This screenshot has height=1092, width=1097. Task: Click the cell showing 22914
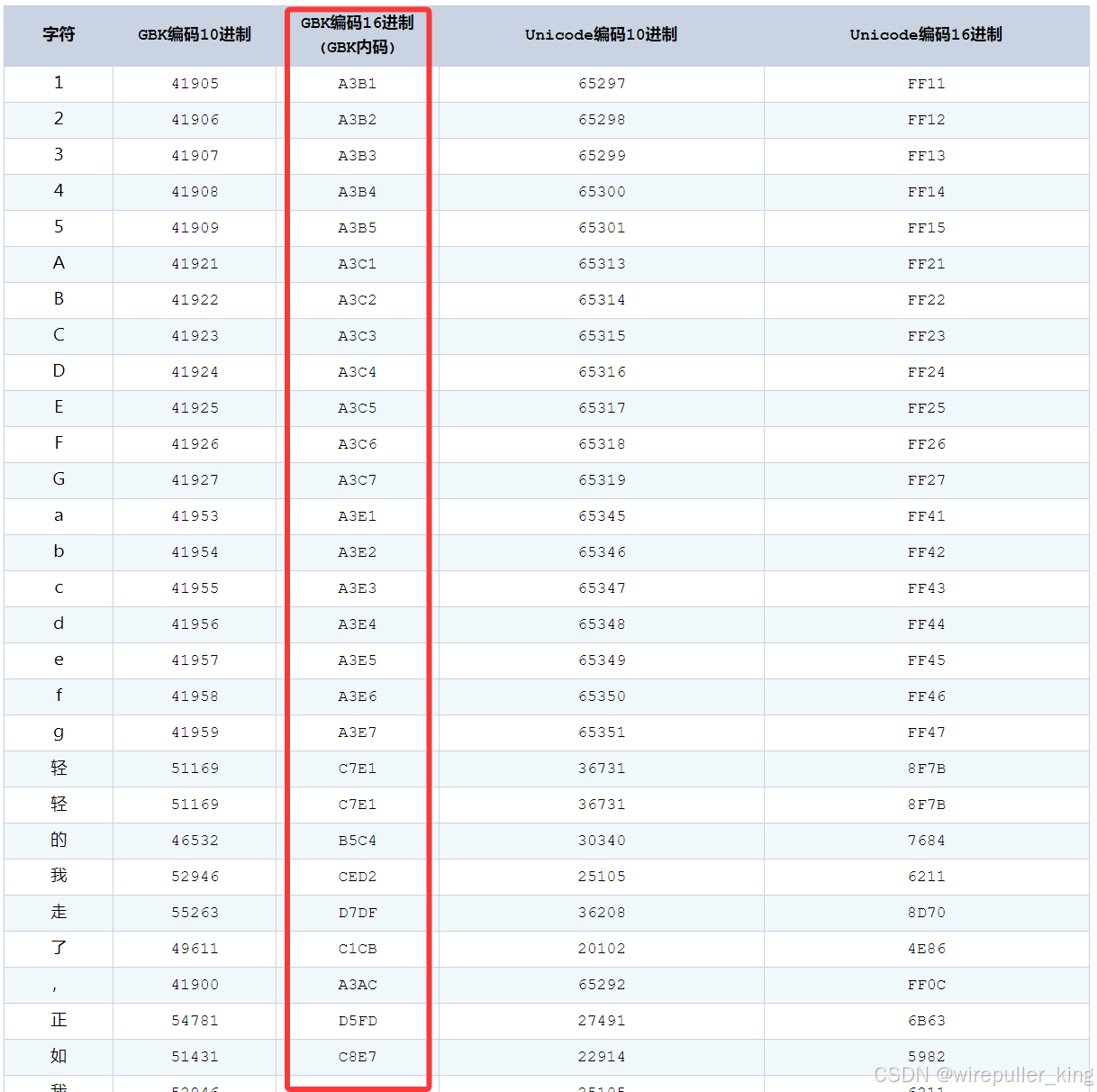pos(602,1057)
